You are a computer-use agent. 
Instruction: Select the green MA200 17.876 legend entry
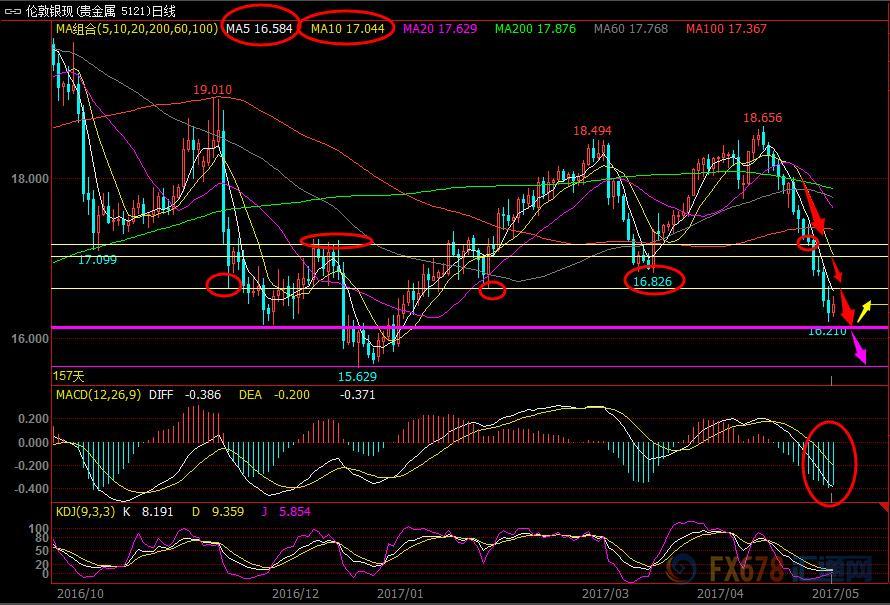[x=535, y=29]
